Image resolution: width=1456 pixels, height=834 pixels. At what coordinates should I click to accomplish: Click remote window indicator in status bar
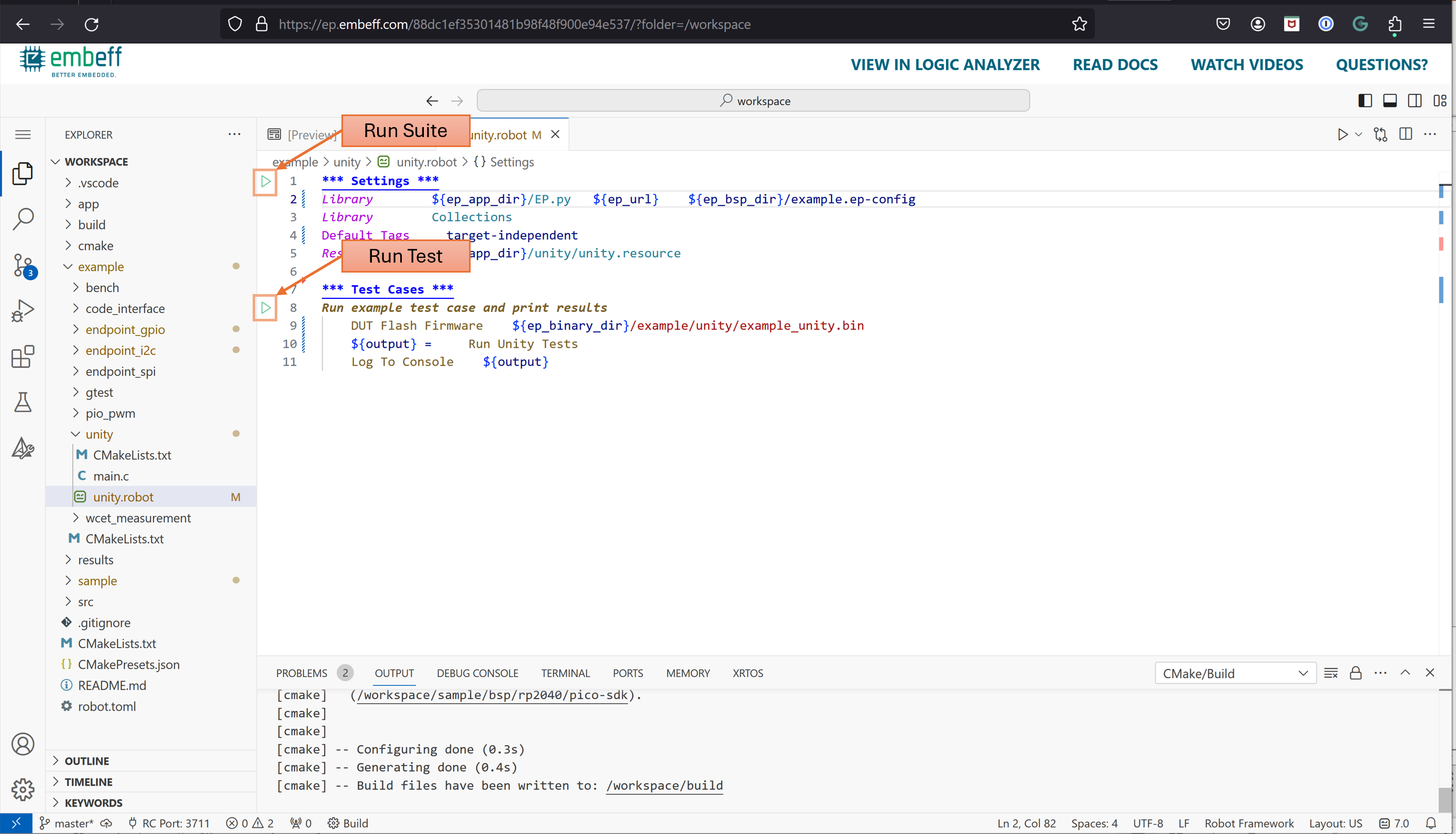16,823
